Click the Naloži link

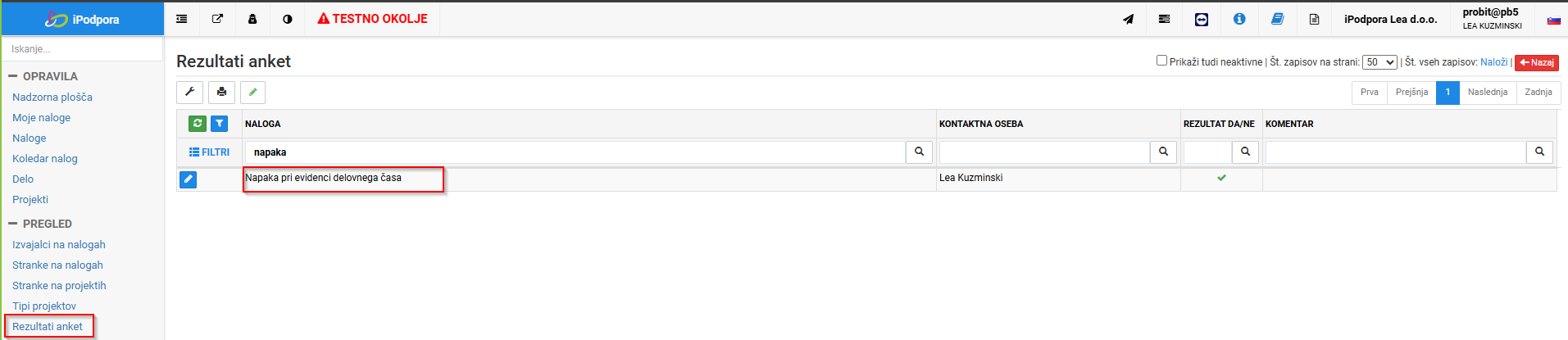click(1493, 62)
